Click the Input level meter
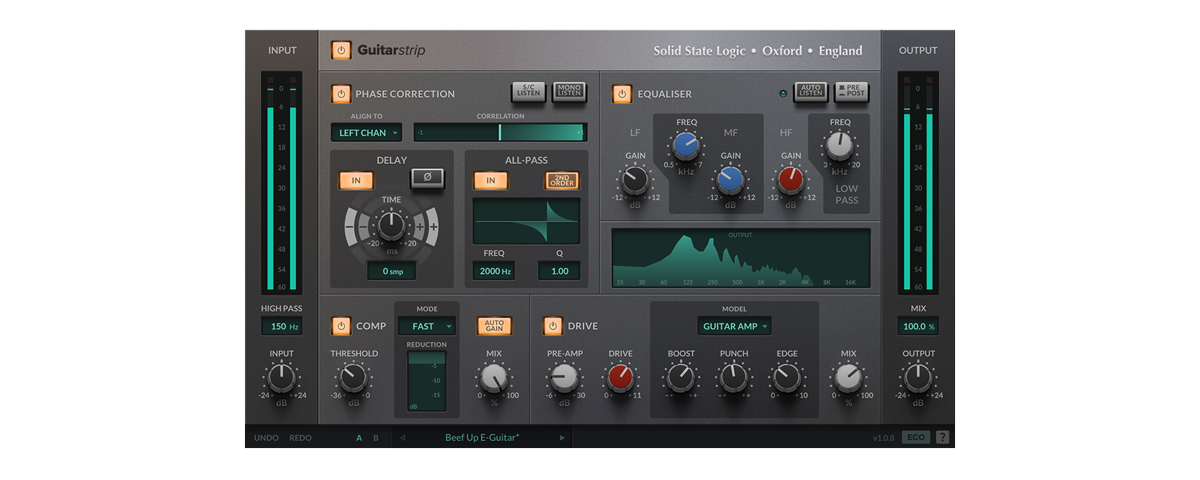1200x480 pixels. pos(282,183)
